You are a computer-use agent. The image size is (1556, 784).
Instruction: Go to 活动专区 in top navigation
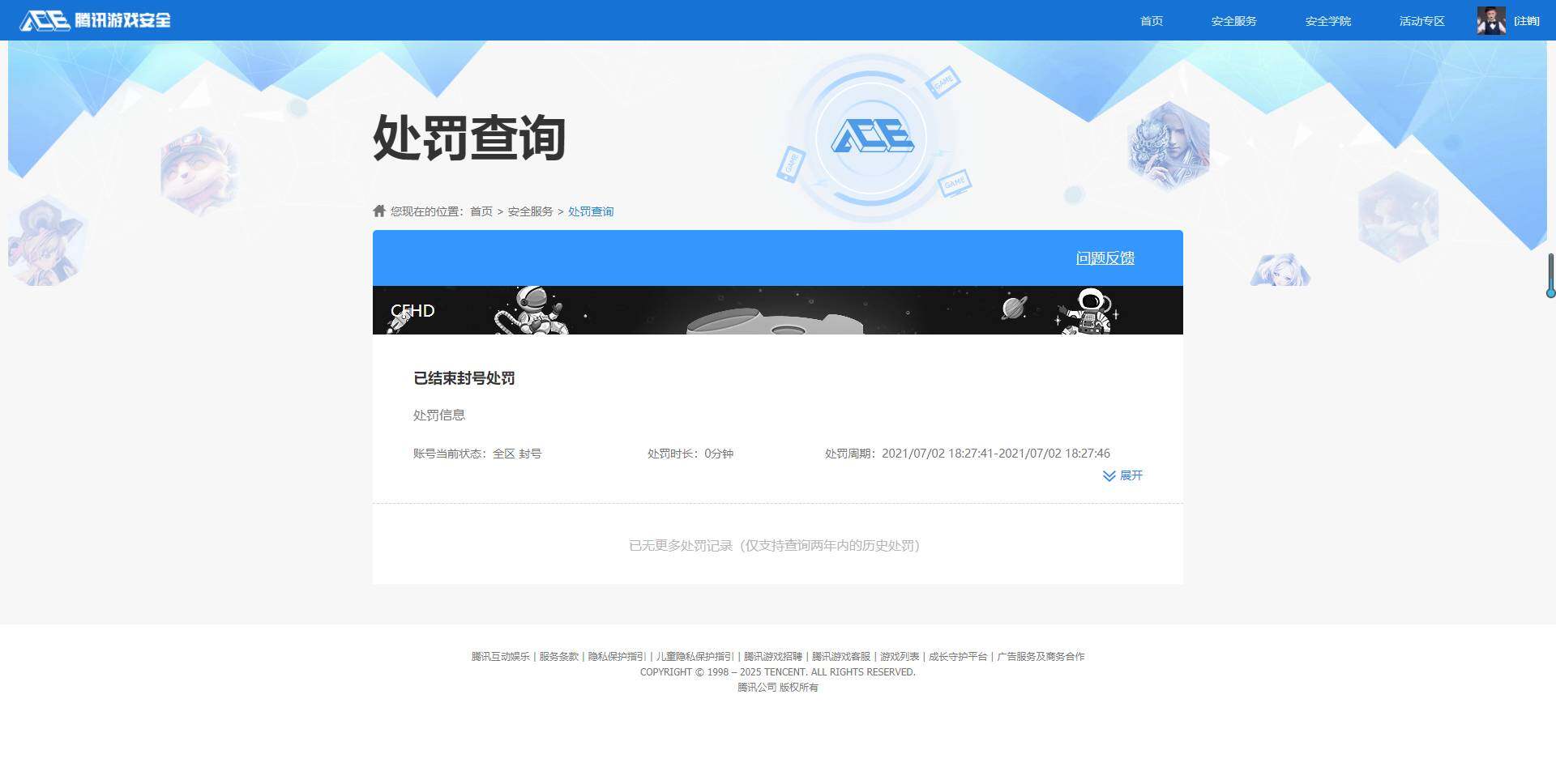[1421, 21]
